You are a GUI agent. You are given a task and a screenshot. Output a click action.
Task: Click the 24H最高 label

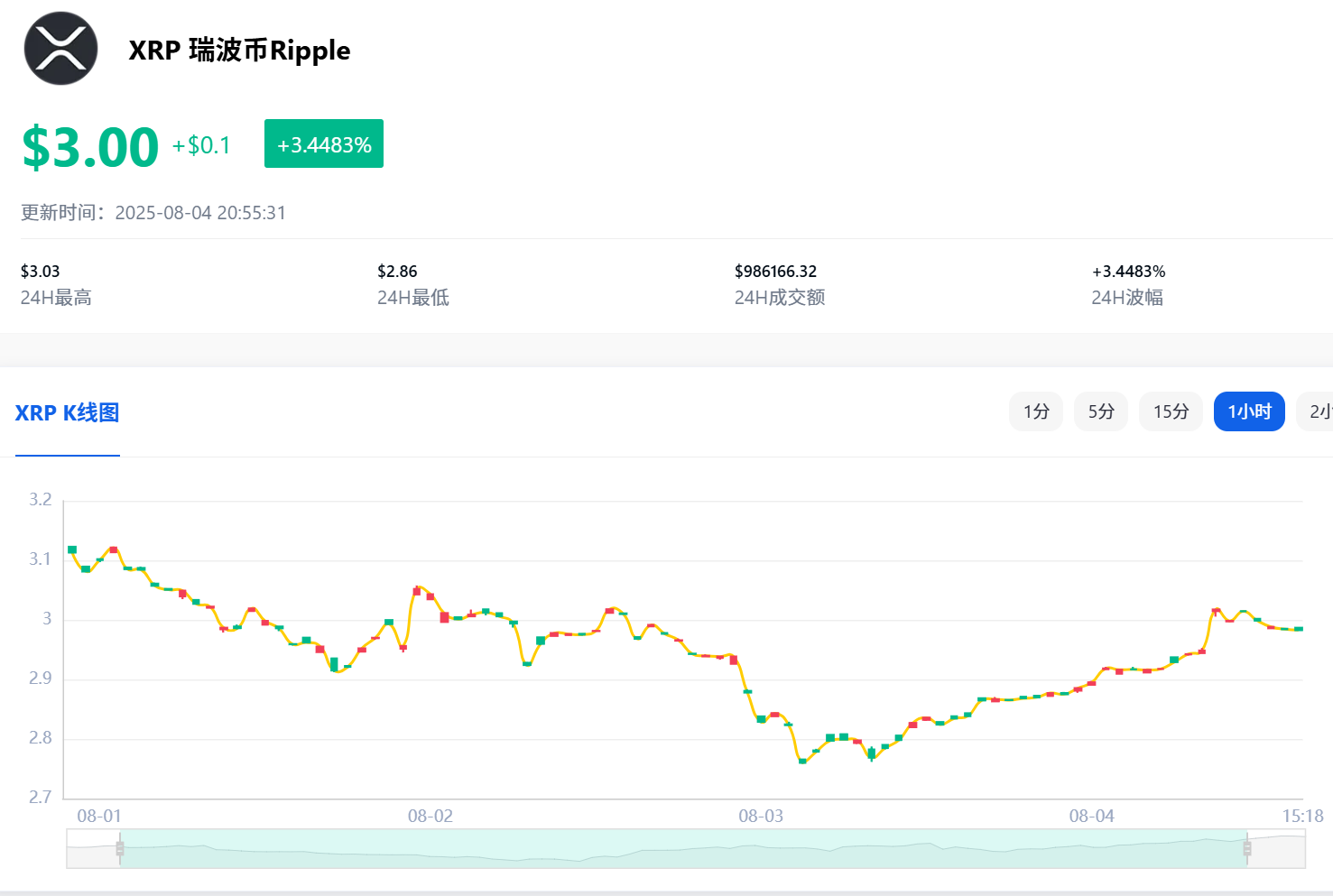pyautogui.click(x=56, y=298)
